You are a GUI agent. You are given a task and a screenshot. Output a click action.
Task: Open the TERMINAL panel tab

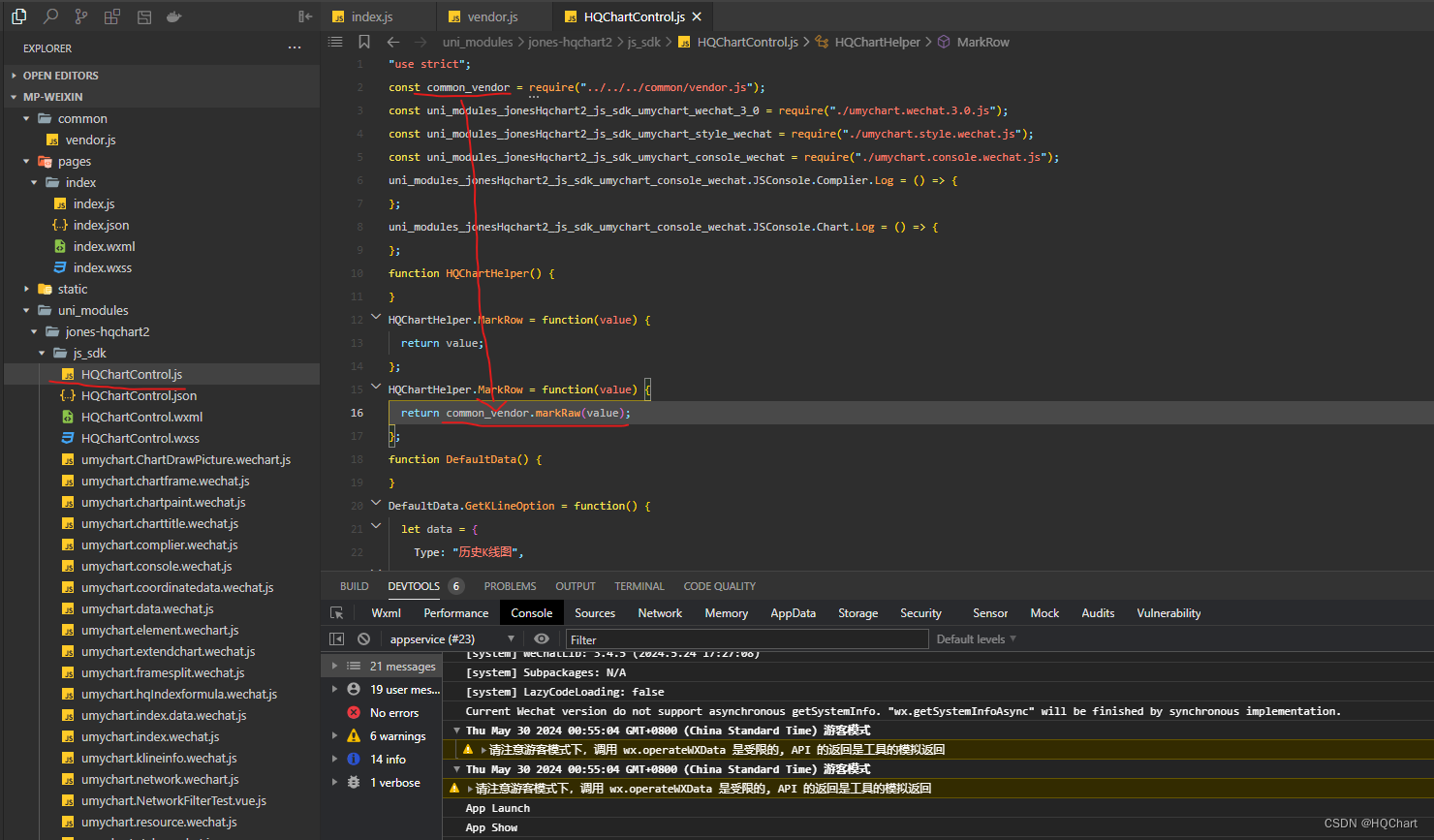pos(639,586)
